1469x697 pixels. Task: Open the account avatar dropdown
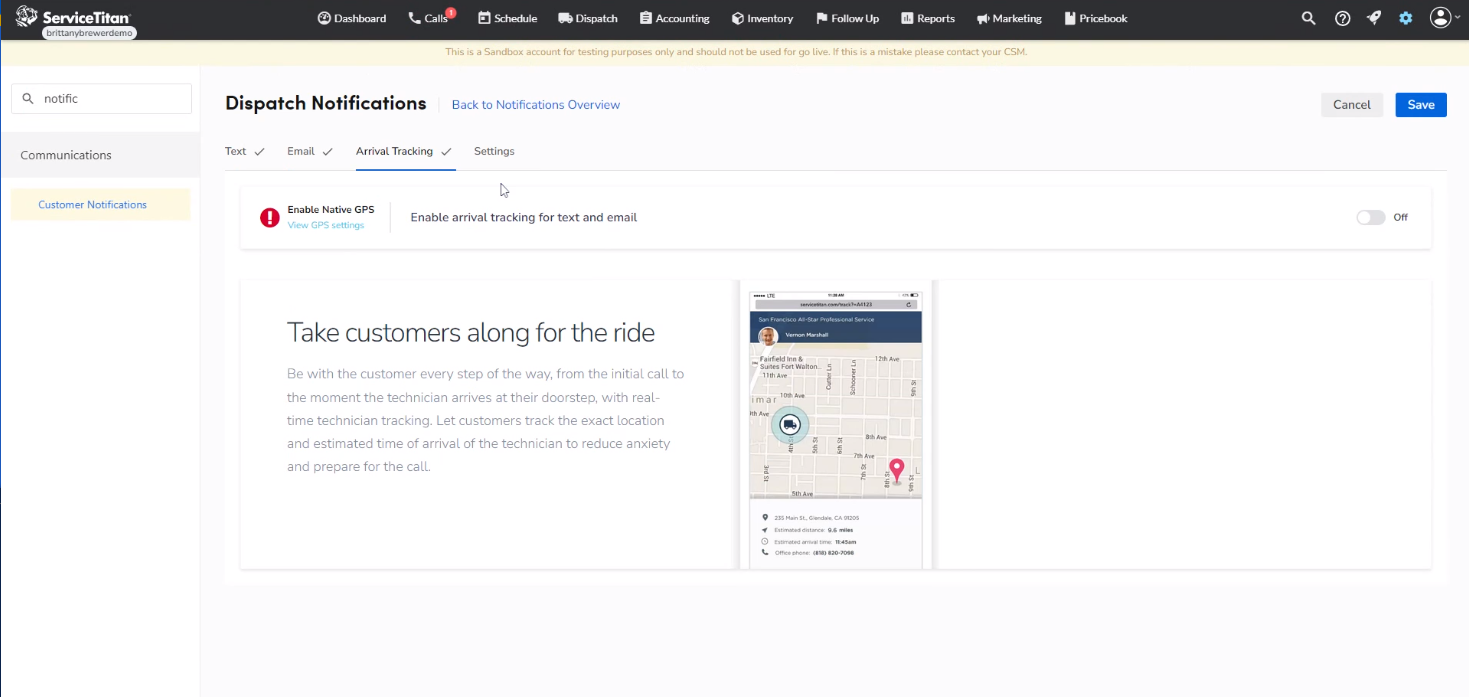[1440, 17]
